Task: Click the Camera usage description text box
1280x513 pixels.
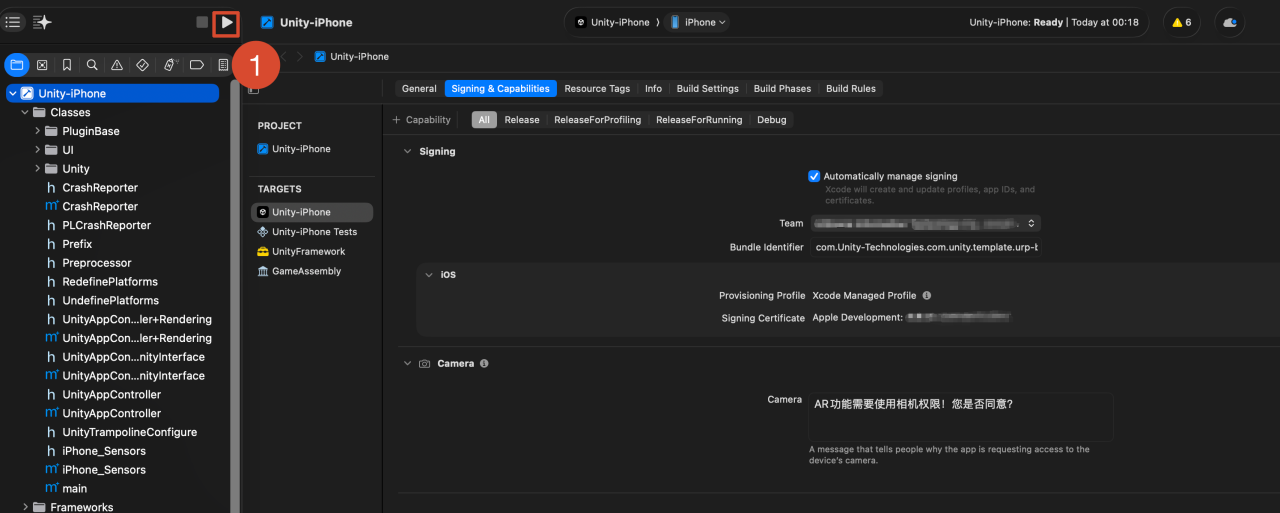Action: [960, 417]
